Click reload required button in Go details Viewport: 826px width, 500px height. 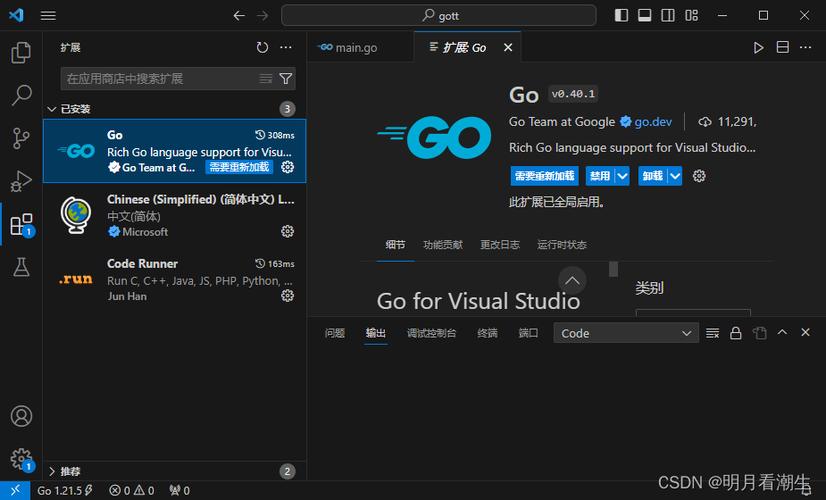coord(544,176)
